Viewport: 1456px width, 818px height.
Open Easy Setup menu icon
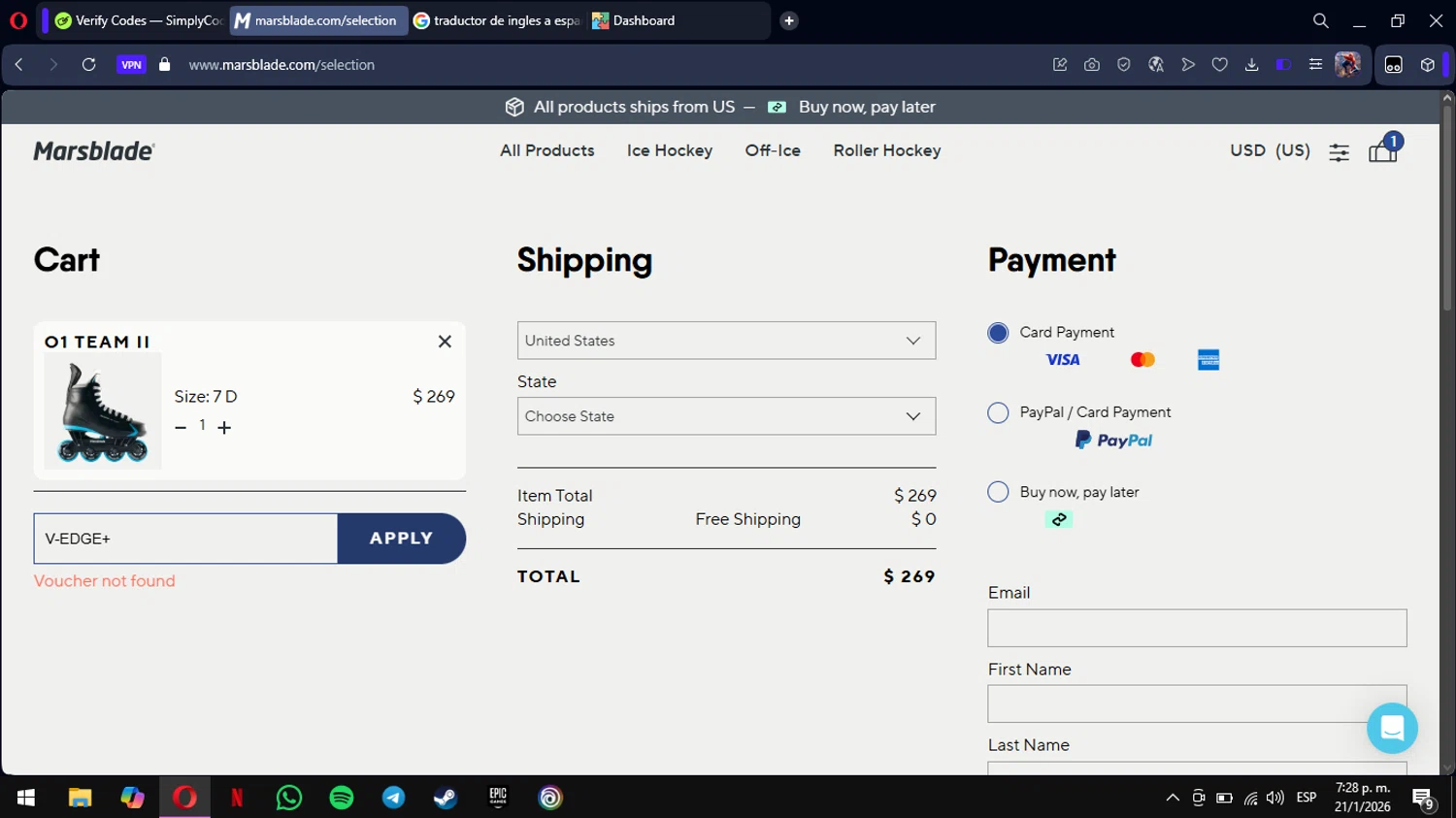tap(1315, 64)
